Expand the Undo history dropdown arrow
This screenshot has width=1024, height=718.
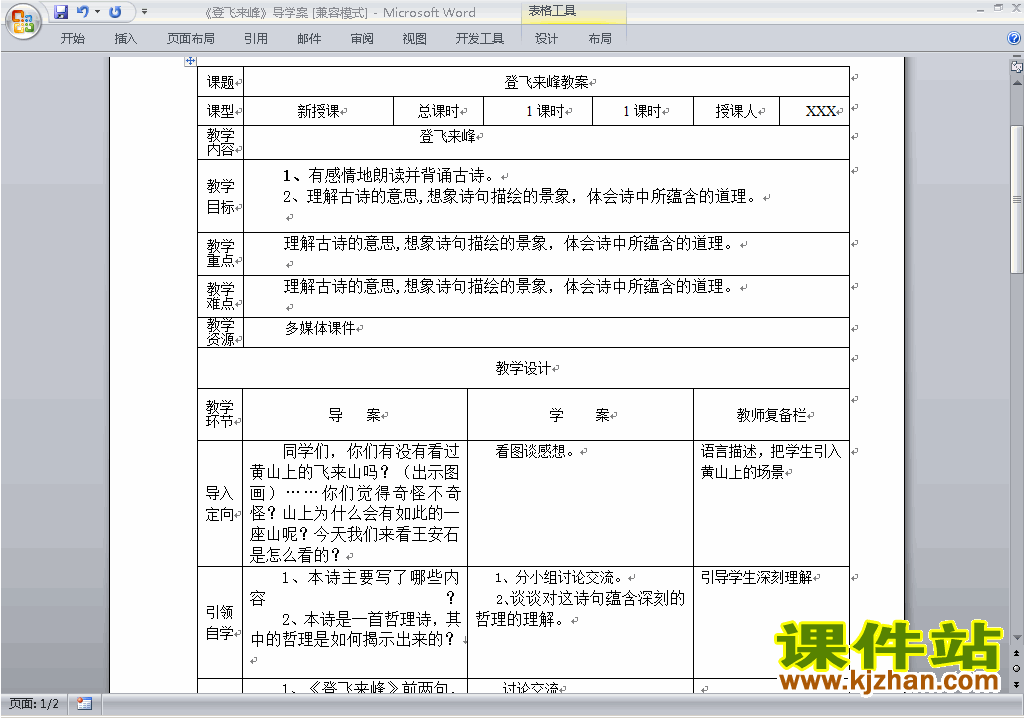tap(97, 12)
